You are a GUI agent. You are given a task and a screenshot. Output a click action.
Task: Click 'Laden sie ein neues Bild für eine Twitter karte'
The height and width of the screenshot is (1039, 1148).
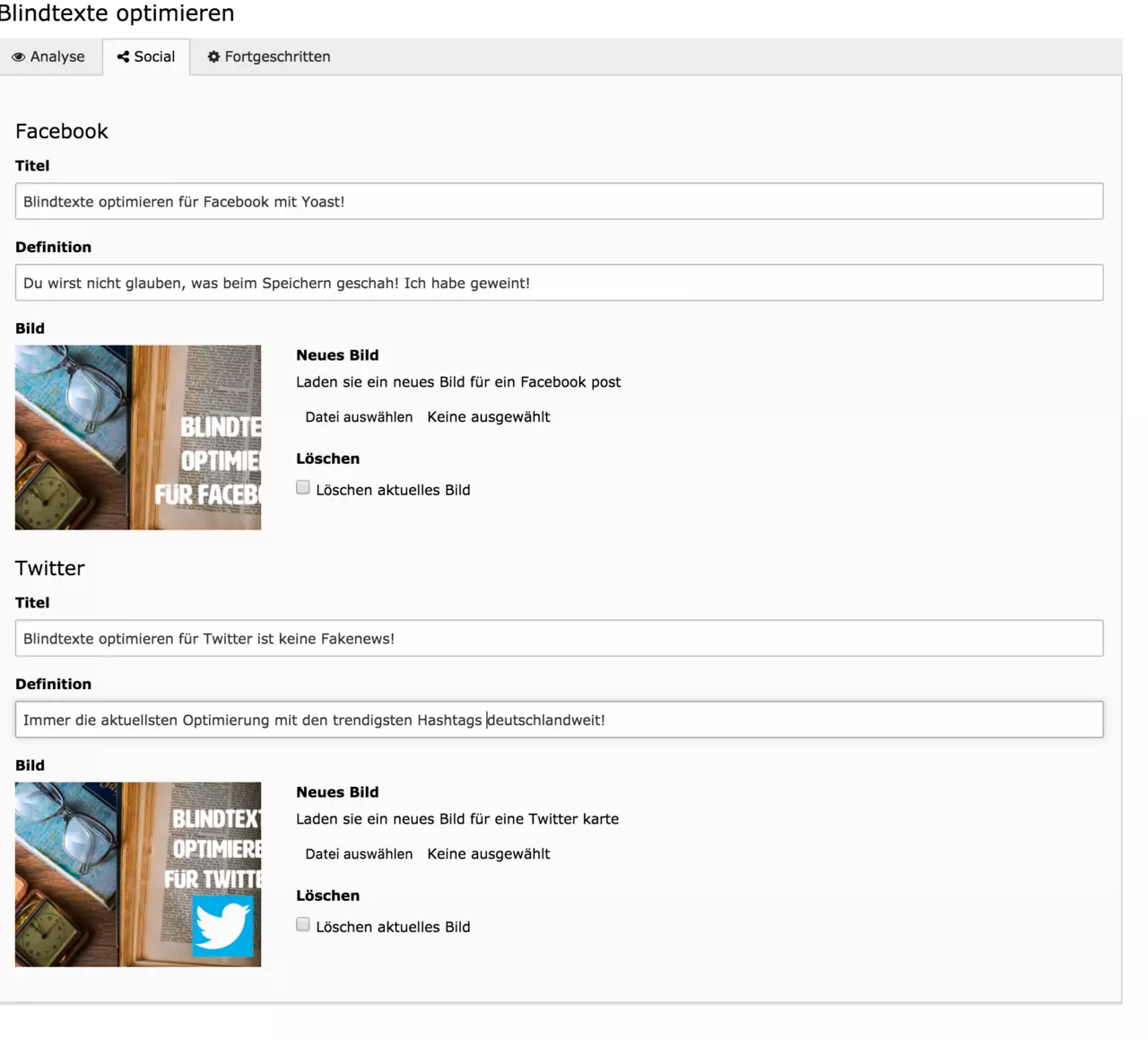click(457, 818)
